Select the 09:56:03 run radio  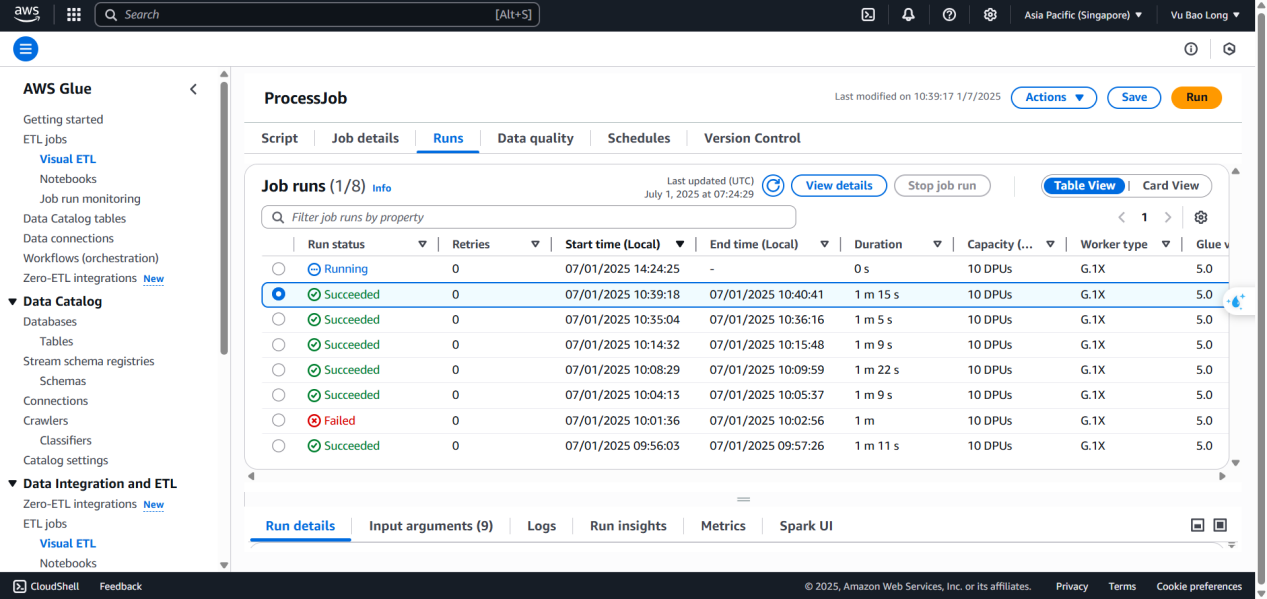pyautogui.click(x=278, y=446)
